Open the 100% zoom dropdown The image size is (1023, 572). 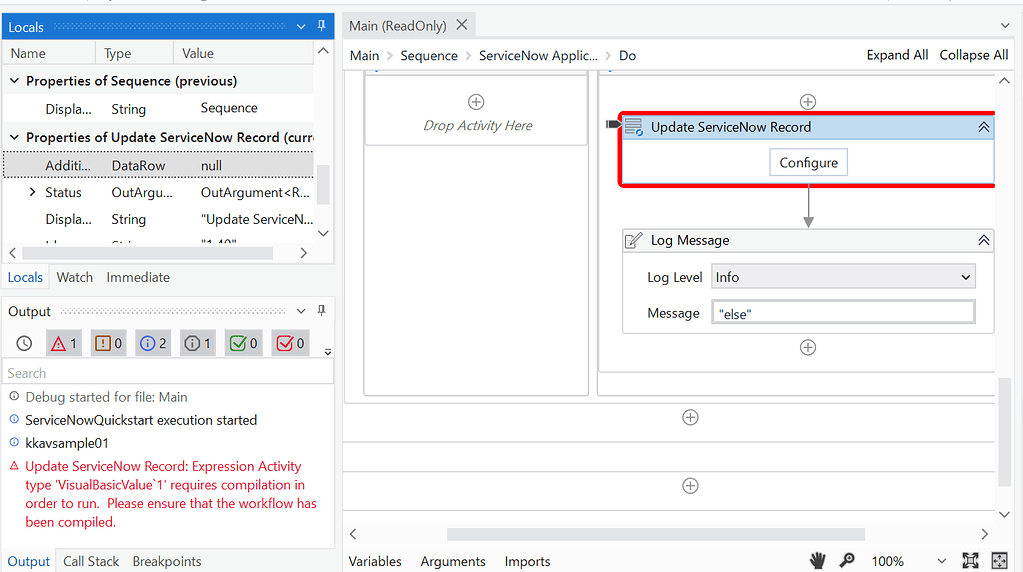point(941,561)
